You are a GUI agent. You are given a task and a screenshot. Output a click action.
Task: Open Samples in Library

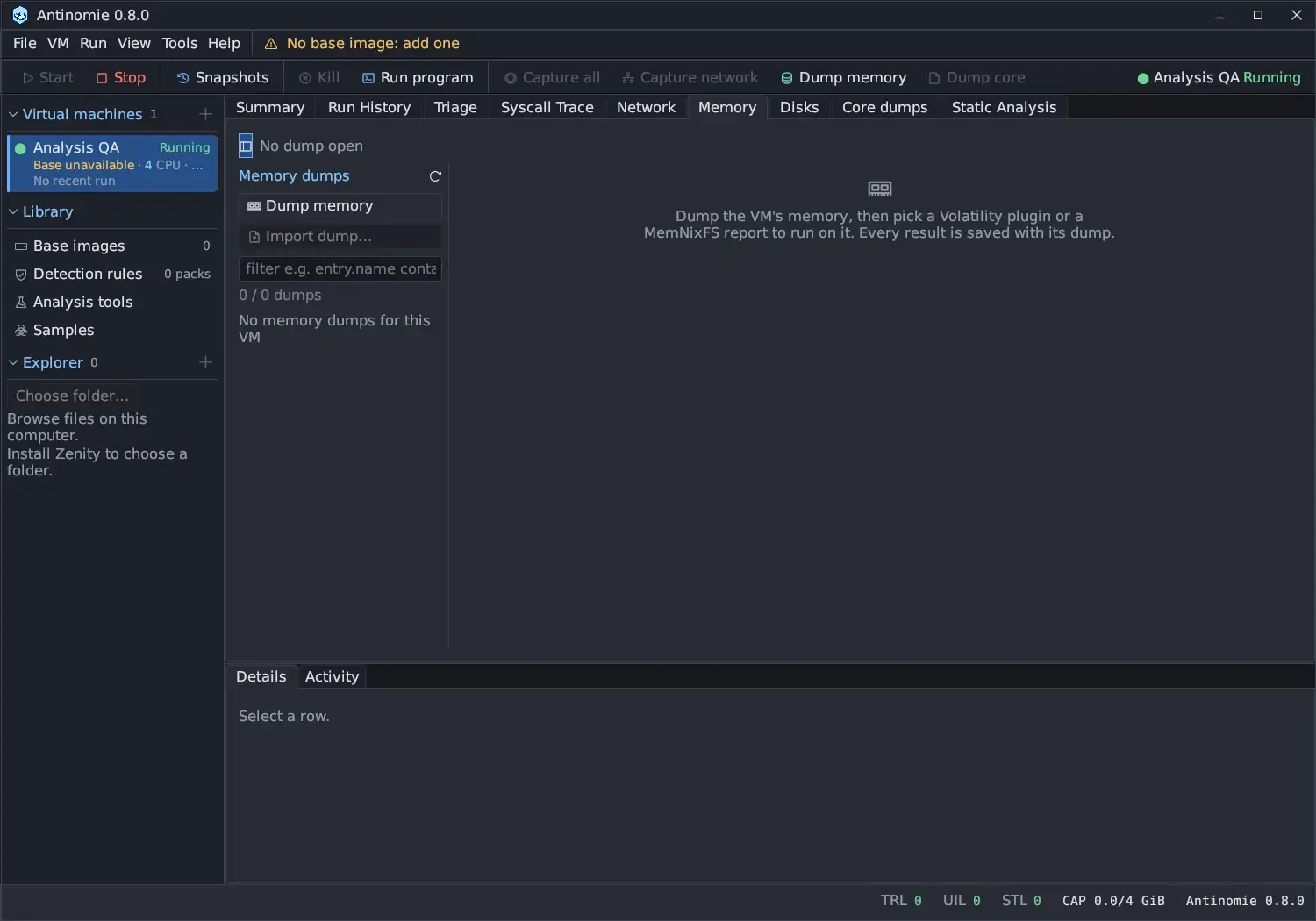(112, 330)
